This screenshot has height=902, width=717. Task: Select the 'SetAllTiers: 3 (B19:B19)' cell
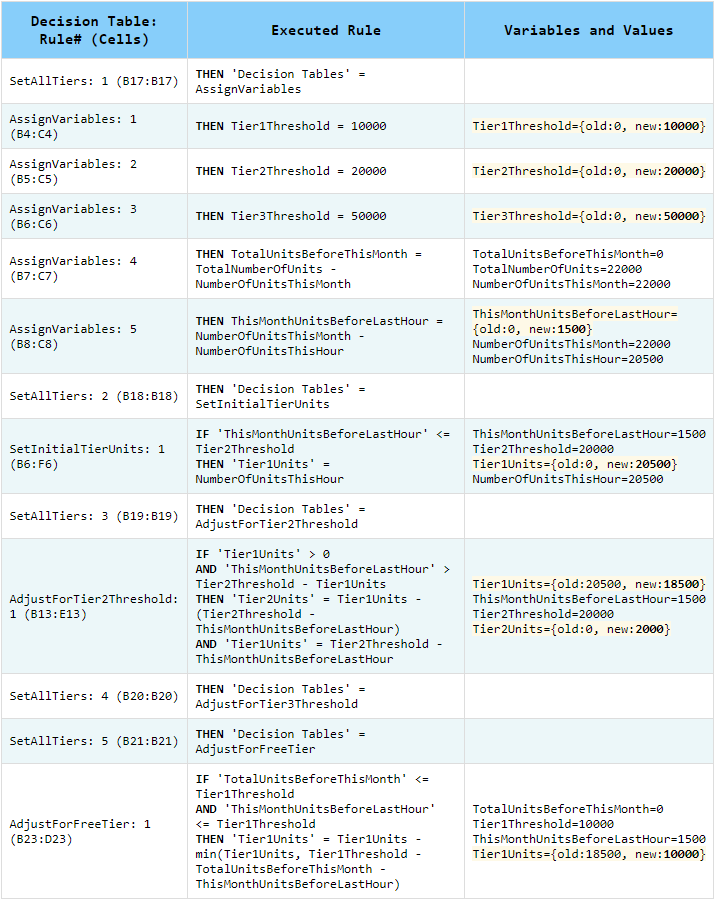[94, 516]
